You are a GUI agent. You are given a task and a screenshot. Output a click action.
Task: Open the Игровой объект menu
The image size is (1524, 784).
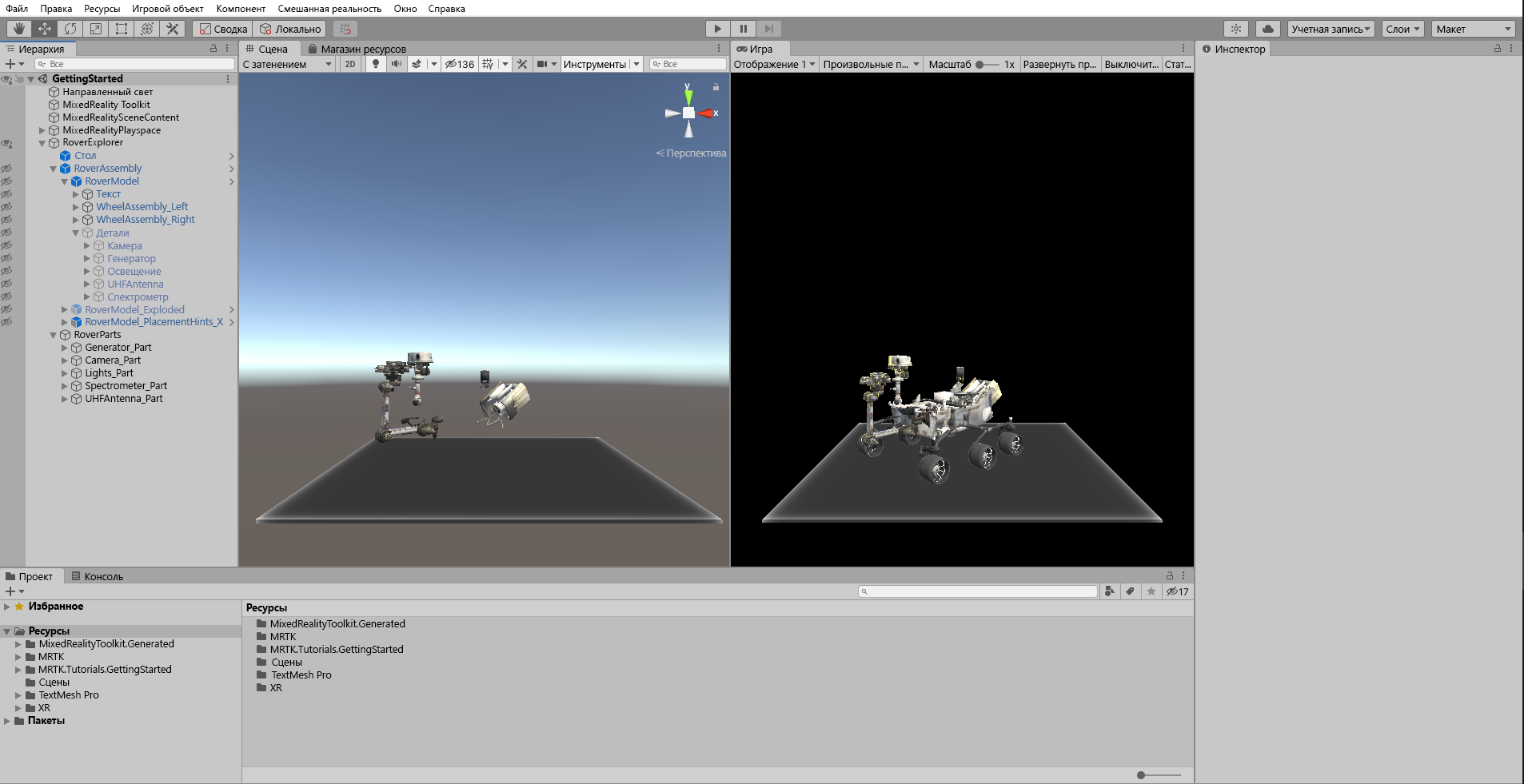click(x=168, y=9)
